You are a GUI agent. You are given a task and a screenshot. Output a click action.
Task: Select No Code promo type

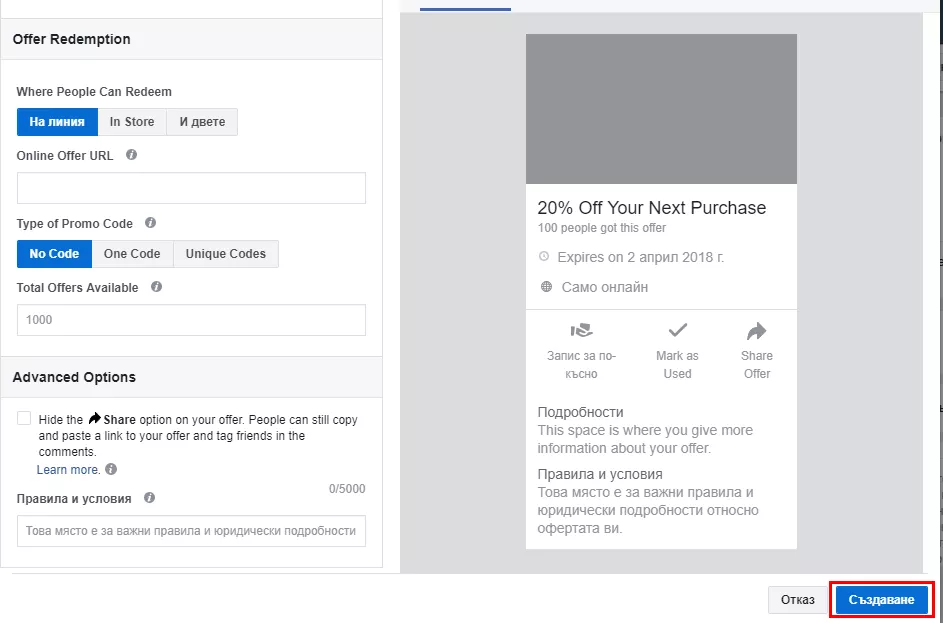coord(54,254)
